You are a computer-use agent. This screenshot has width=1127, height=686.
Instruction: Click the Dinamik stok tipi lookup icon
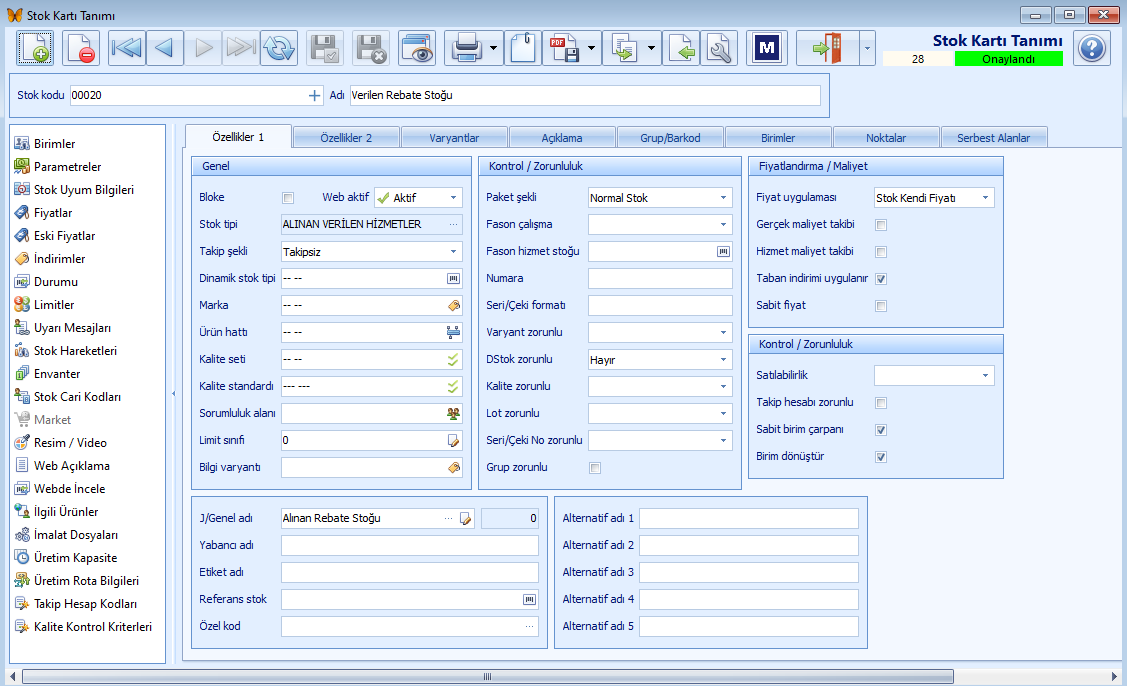(454, 278)
